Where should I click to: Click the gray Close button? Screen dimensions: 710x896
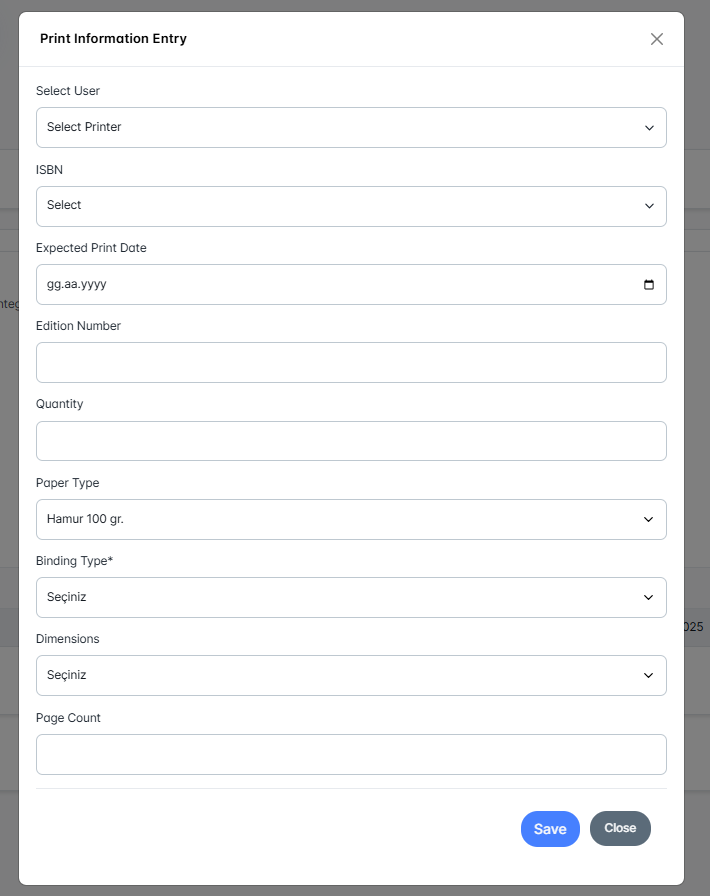tap(620, 828)
